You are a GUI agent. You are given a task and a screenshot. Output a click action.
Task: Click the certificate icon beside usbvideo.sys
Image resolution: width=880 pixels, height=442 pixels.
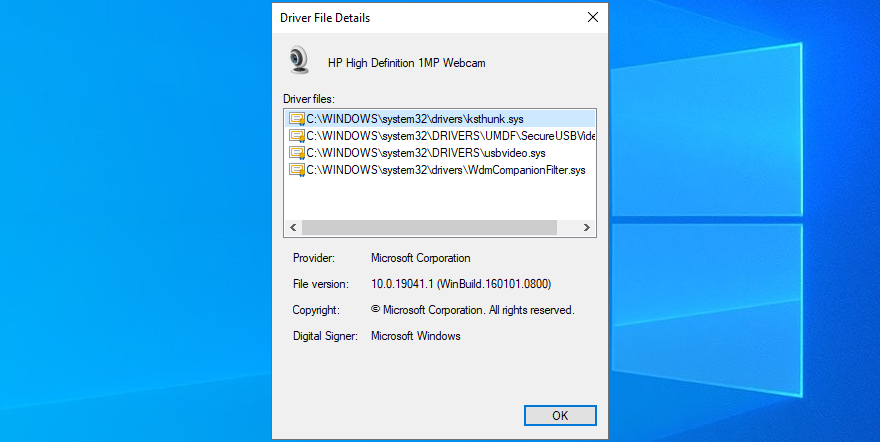click(297, 153)
